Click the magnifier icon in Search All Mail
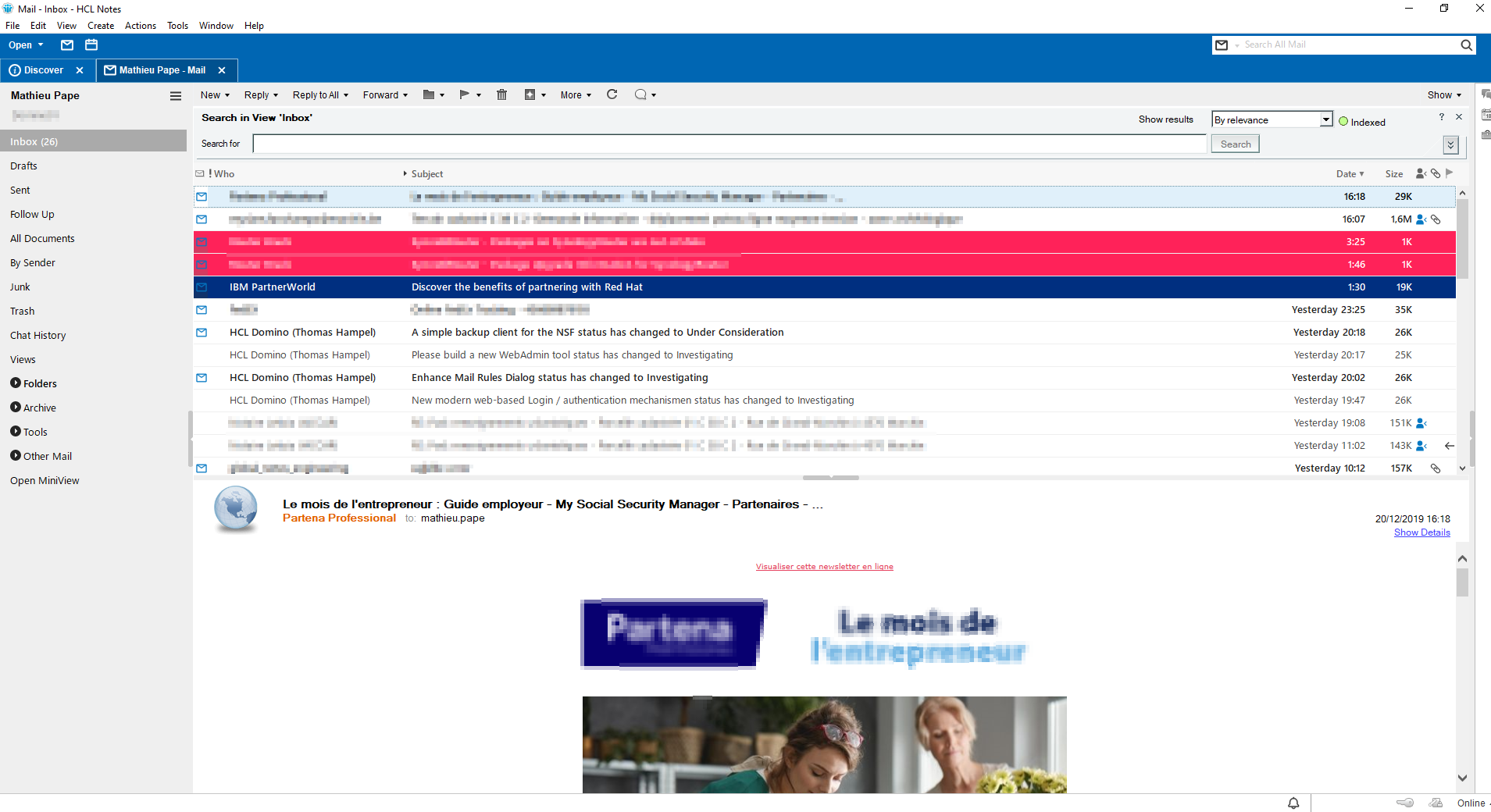The width and height of the screenshot is (1491, 812). point(1466,45)
